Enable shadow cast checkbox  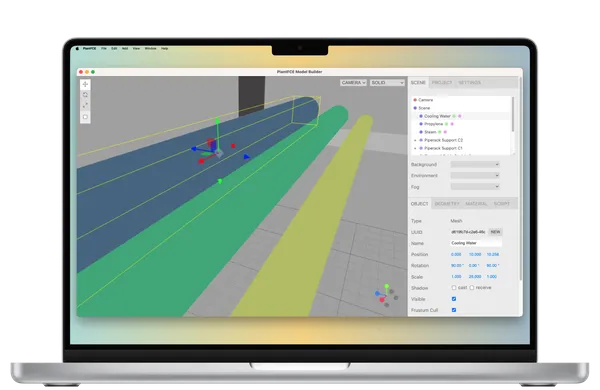454,287
